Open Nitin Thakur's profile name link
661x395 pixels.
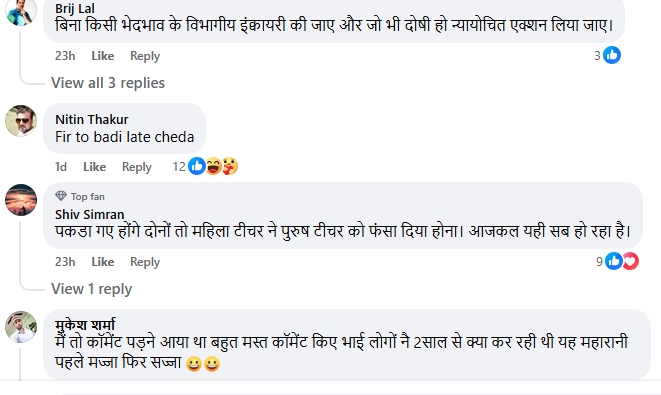pyautogui.click(x=91, y=119)
